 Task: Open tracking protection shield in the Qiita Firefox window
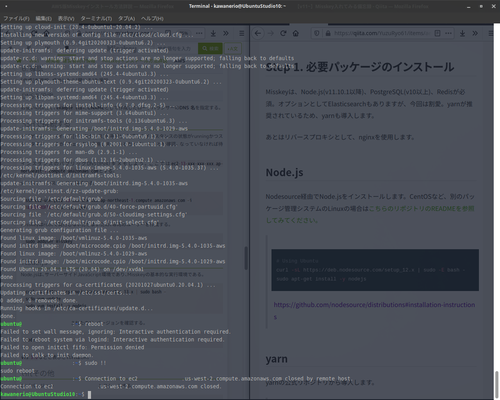[x=317, y=33]
